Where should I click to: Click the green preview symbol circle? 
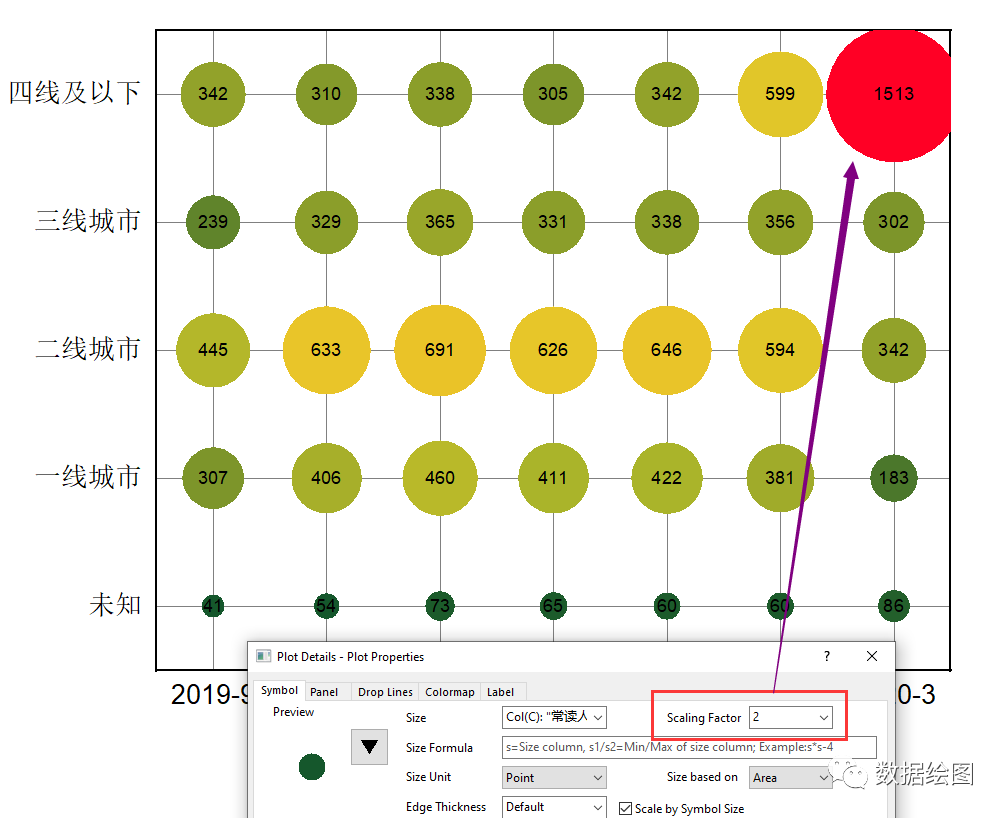(312, 767)
